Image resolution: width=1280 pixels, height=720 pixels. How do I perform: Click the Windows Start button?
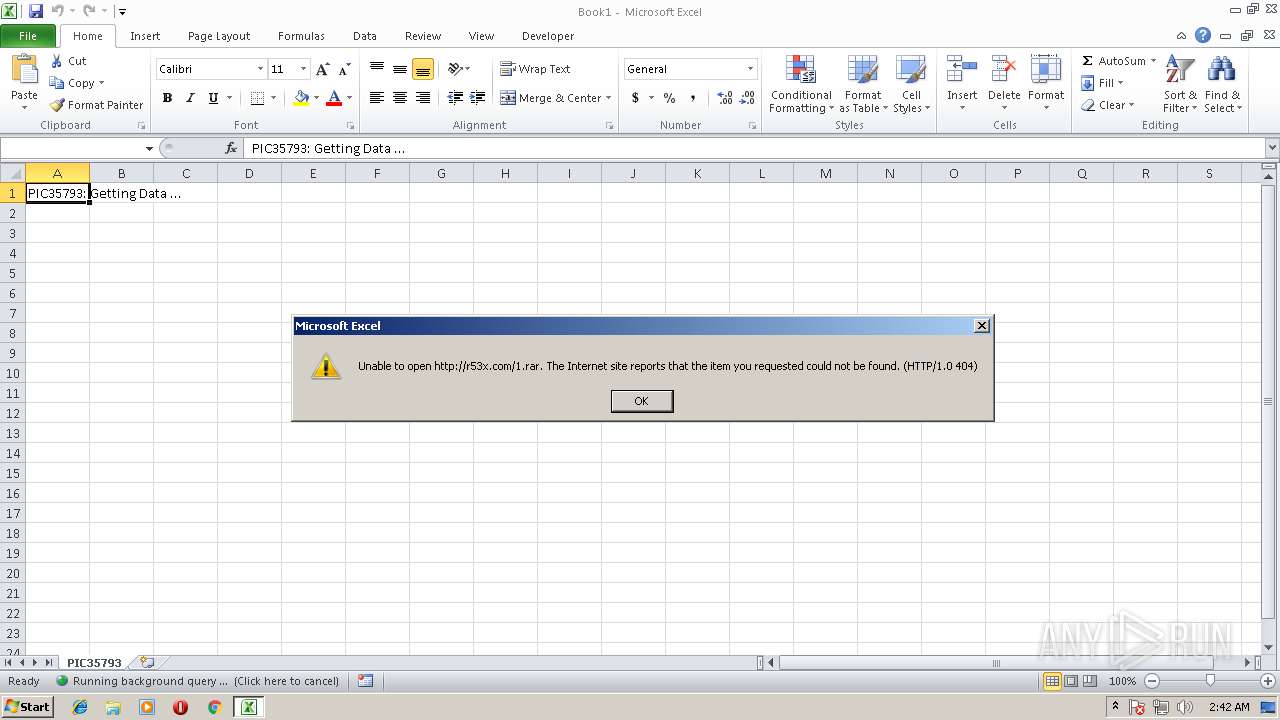pos(27,707)
